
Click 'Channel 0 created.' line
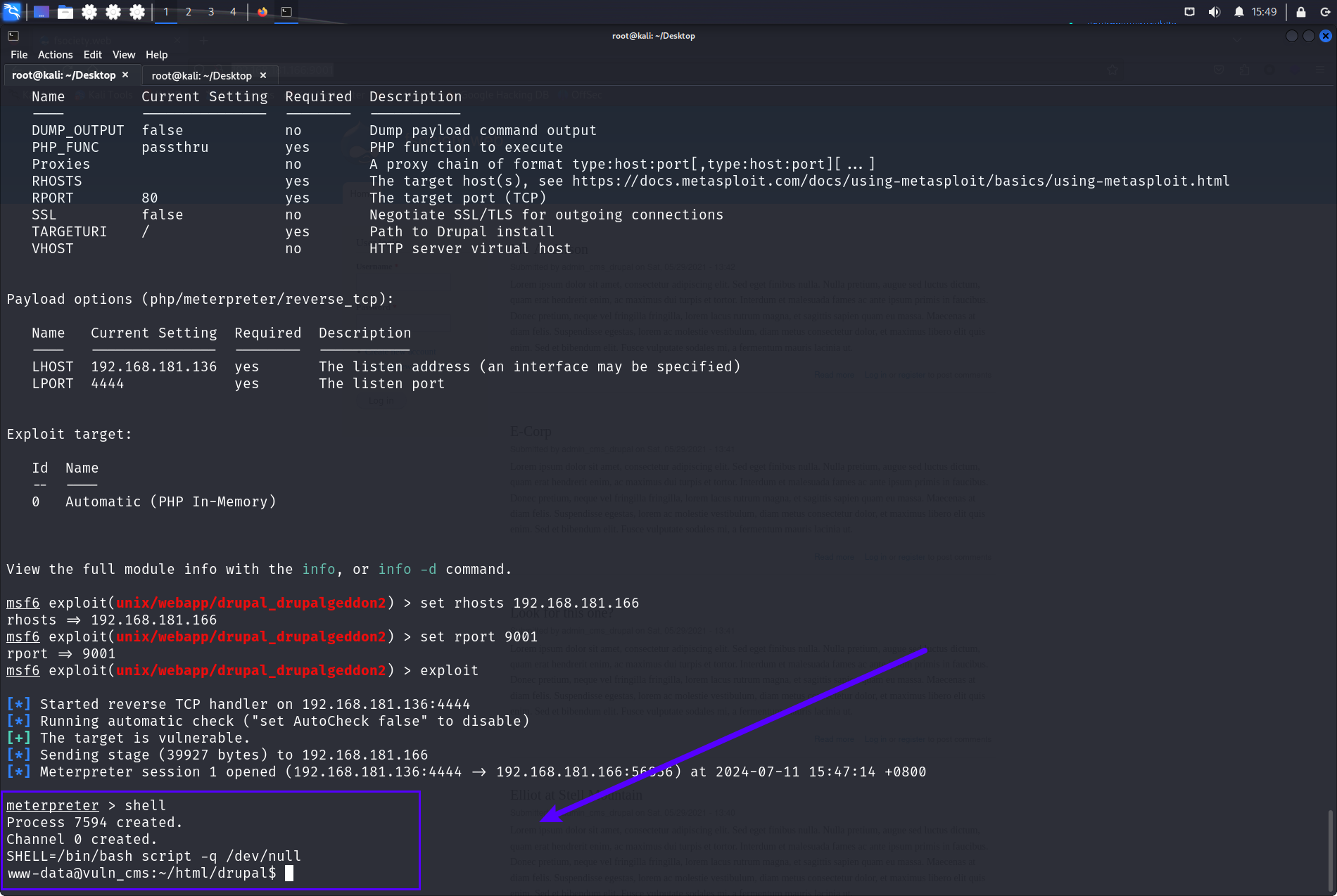(x=82, y=839)
